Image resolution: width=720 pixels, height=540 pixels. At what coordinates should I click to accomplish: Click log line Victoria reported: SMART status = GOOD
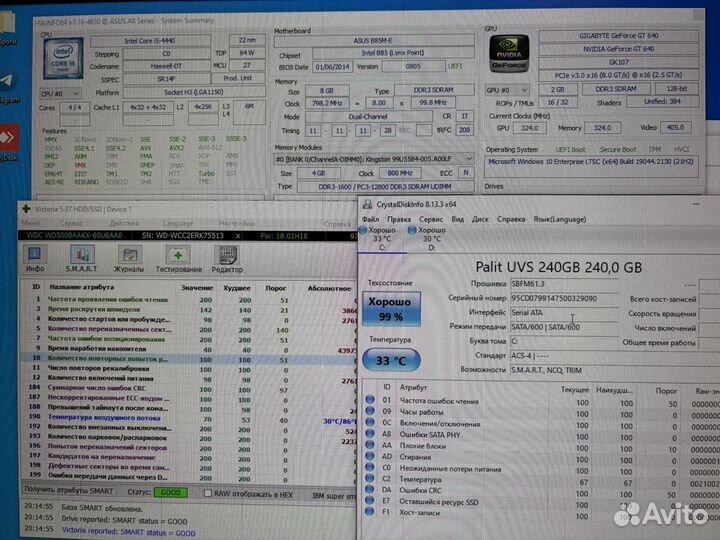129,533
